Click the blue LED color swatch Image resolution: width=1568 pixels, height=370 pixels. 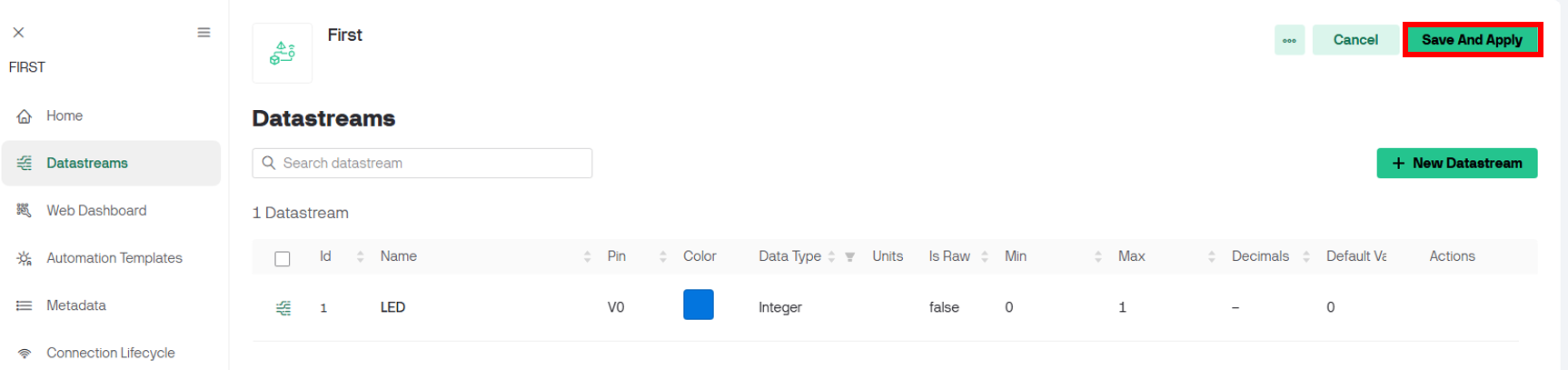point(698,305)
